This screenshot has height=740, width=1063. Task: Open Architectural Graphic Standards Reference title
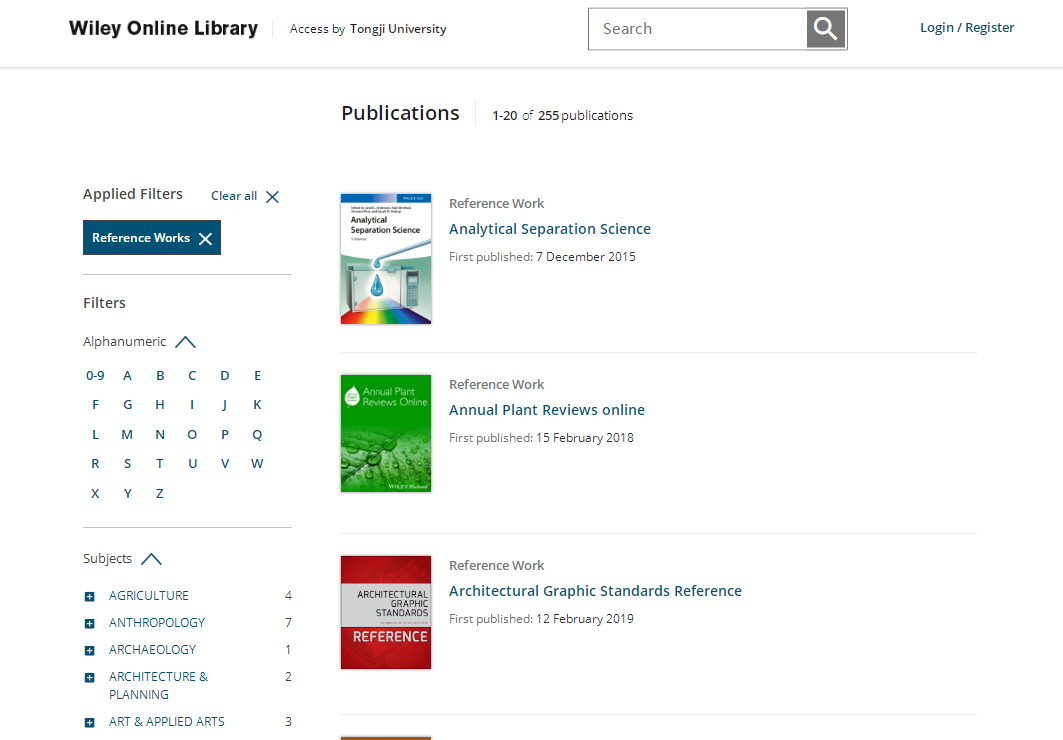coord(595,591)
